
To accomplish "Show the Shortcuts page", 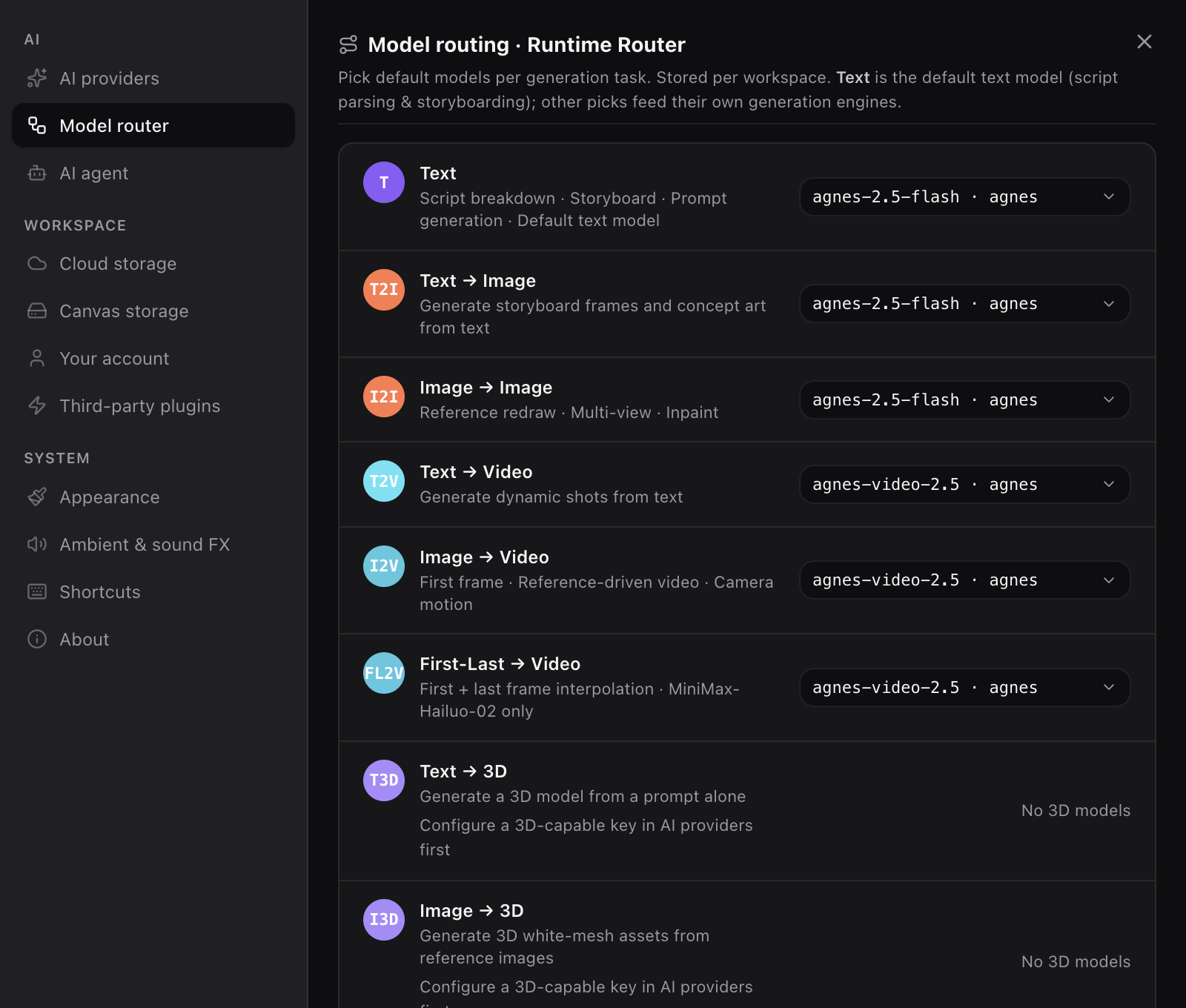I will (x=153, y=591).
